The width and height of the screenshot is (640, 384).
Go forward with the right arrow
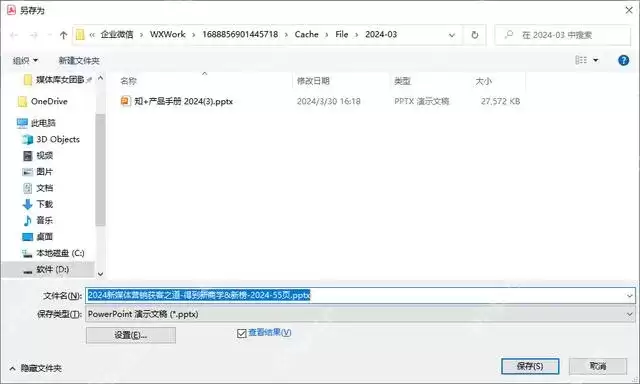33,35
